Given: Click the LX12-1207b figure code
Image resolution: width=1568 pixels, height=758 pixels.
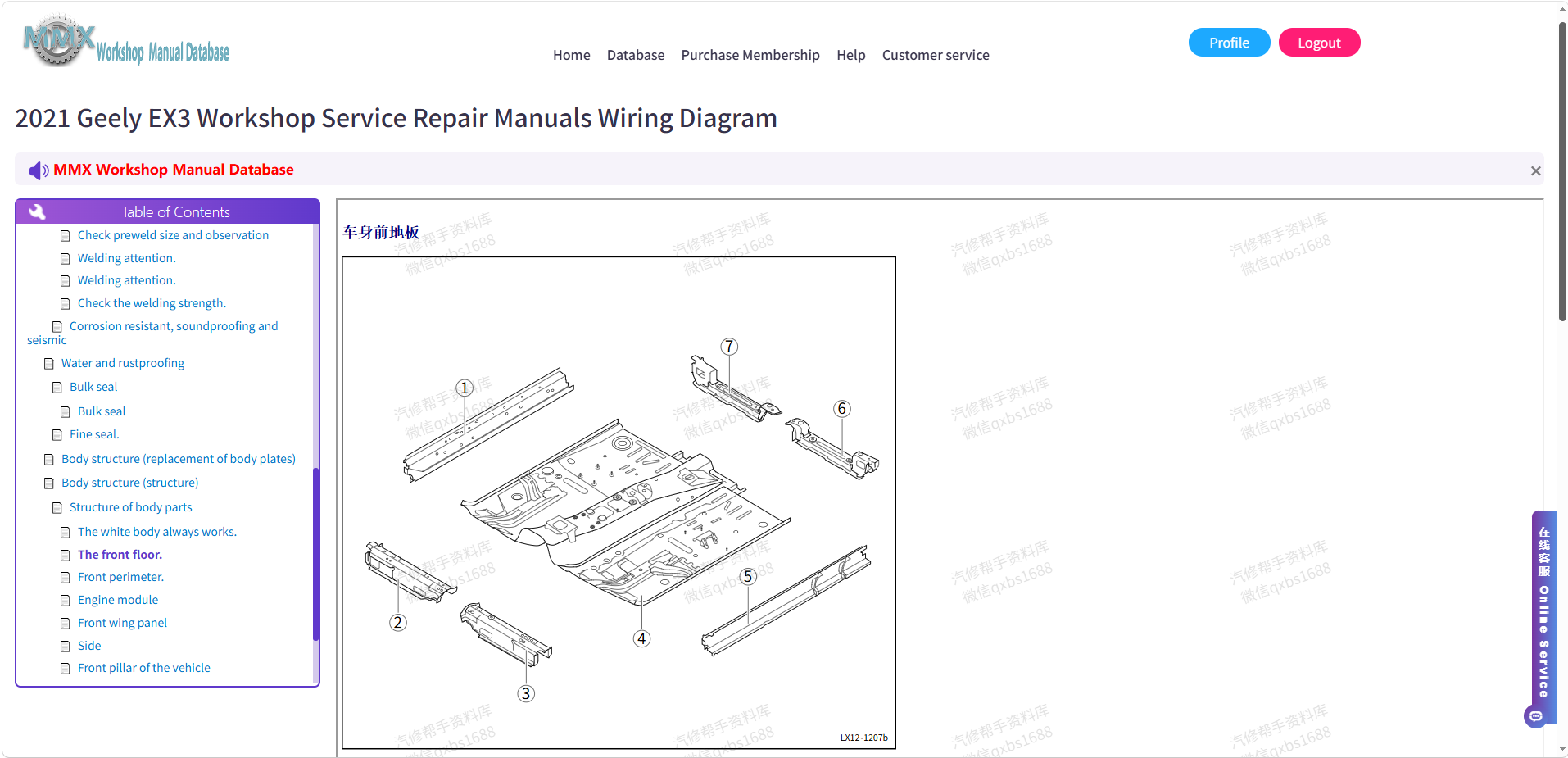Looking at the screenshot, I should 863,738.
